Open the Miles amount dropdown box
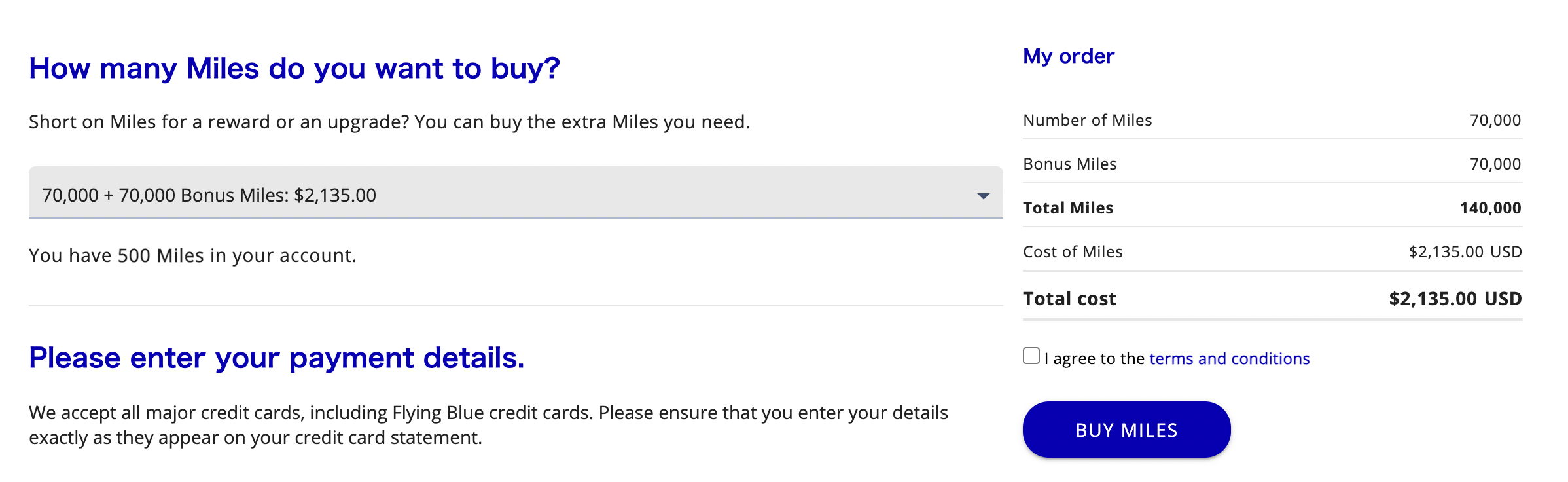Image resolution: width=1568 pixels, height=482 pixels. (x=516, y=193)
